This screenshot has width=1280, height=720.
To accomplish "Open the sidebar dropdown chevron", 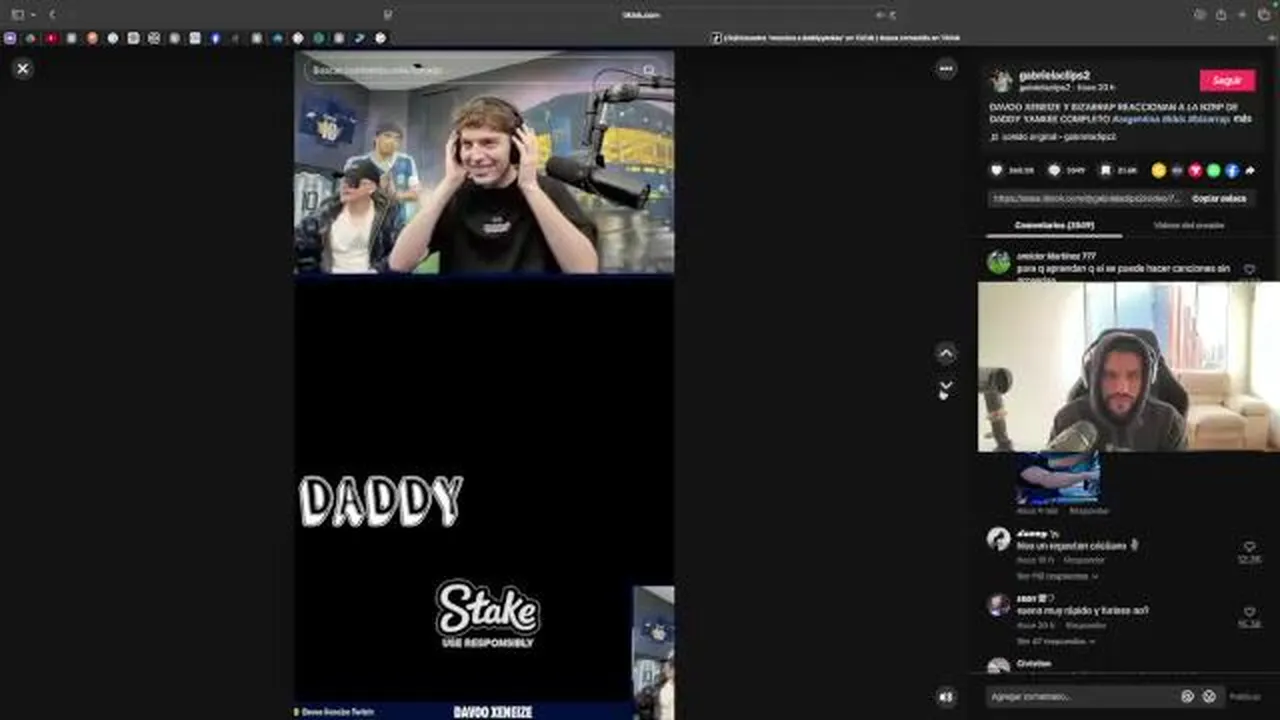I will click(x=32, y=15).
